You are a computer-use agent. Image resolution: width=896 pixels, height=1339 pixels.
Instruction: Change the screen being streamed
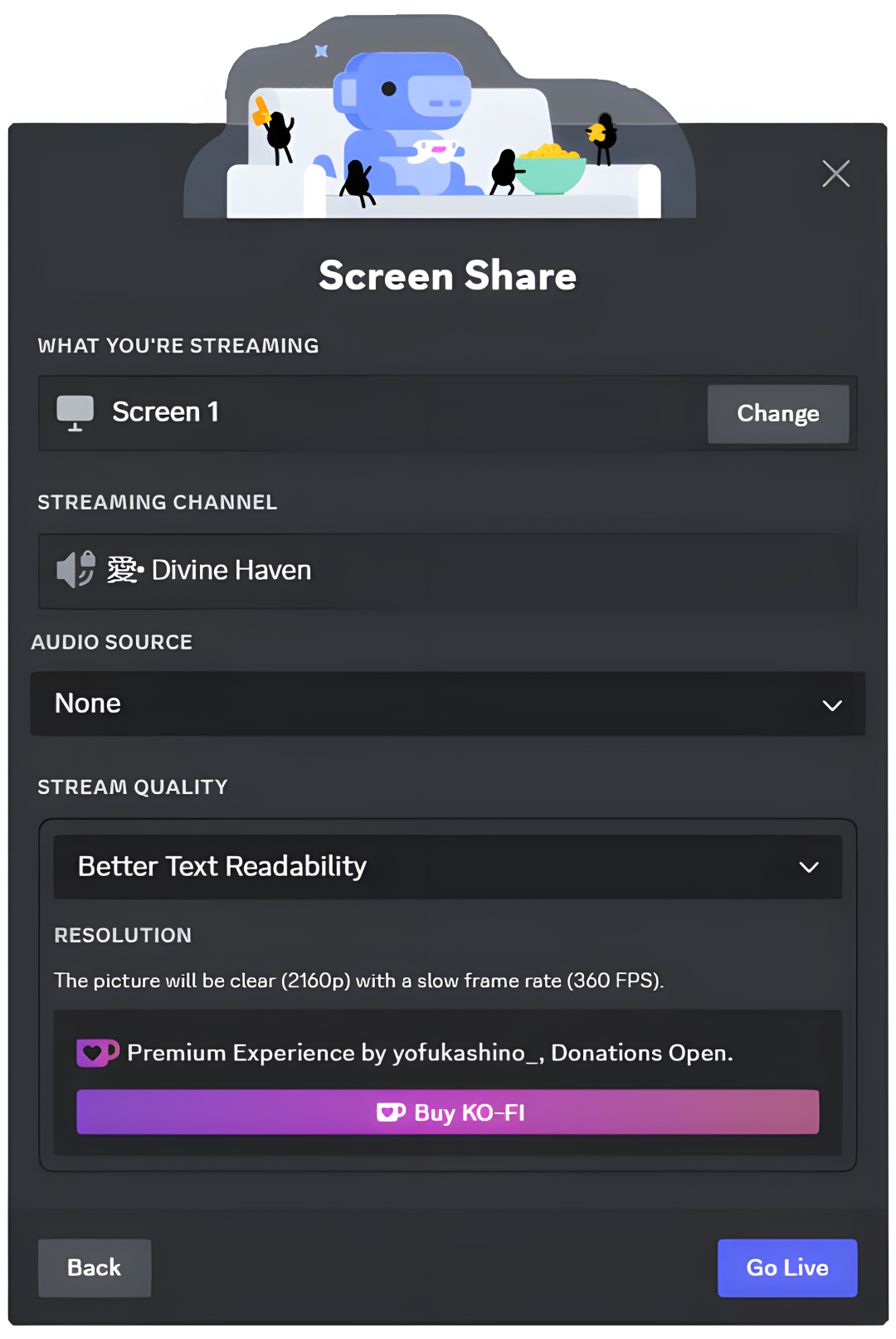(x=778, y=413)
